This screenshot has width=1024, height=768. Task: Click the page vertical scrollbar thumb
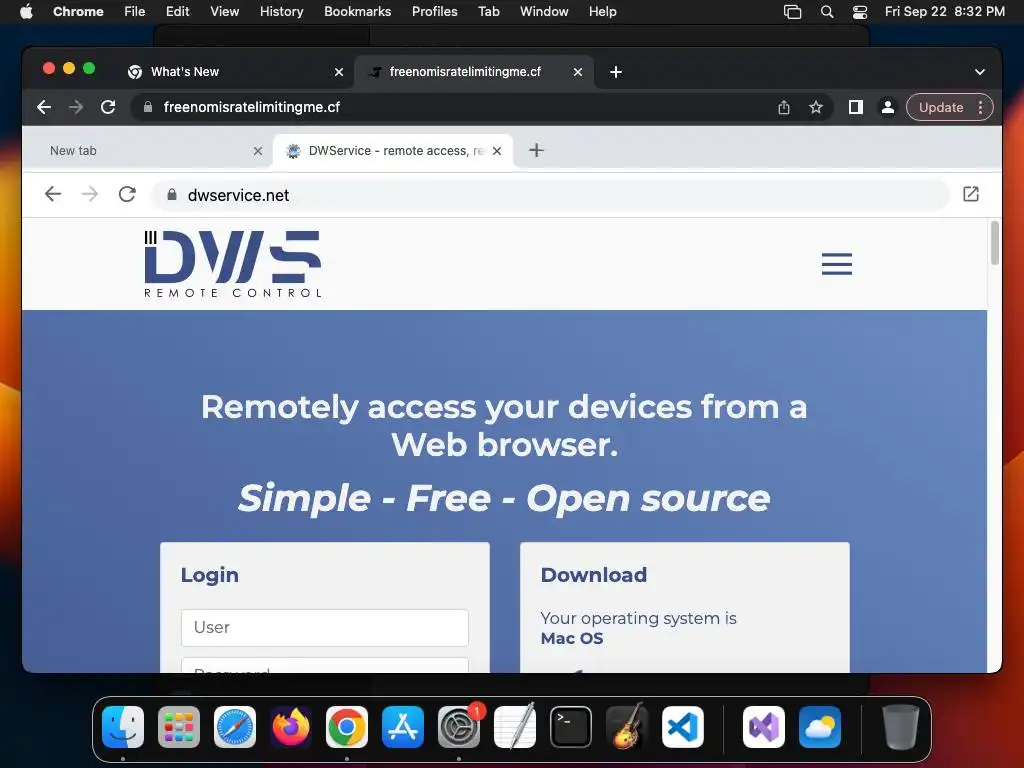click(995, 243)
